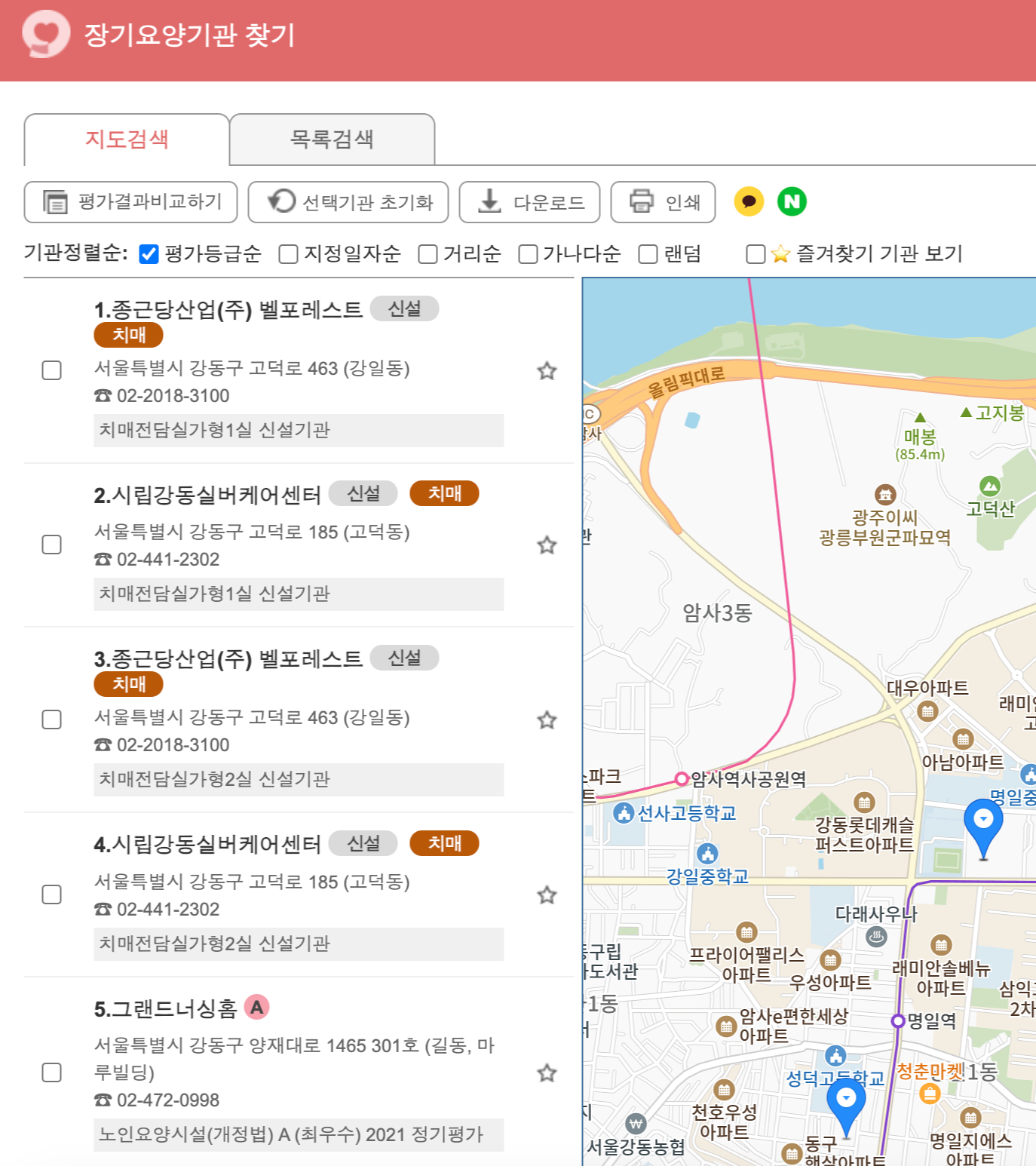Click 고지봉 peak label on map
The width and height of the screenshot is (1036, 1166).
pos(999,413)
